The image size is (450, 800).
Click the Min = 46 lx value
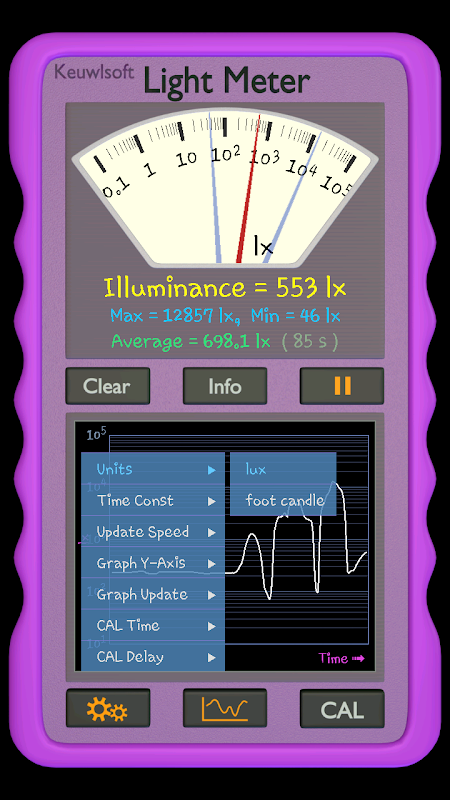point(295,316)
